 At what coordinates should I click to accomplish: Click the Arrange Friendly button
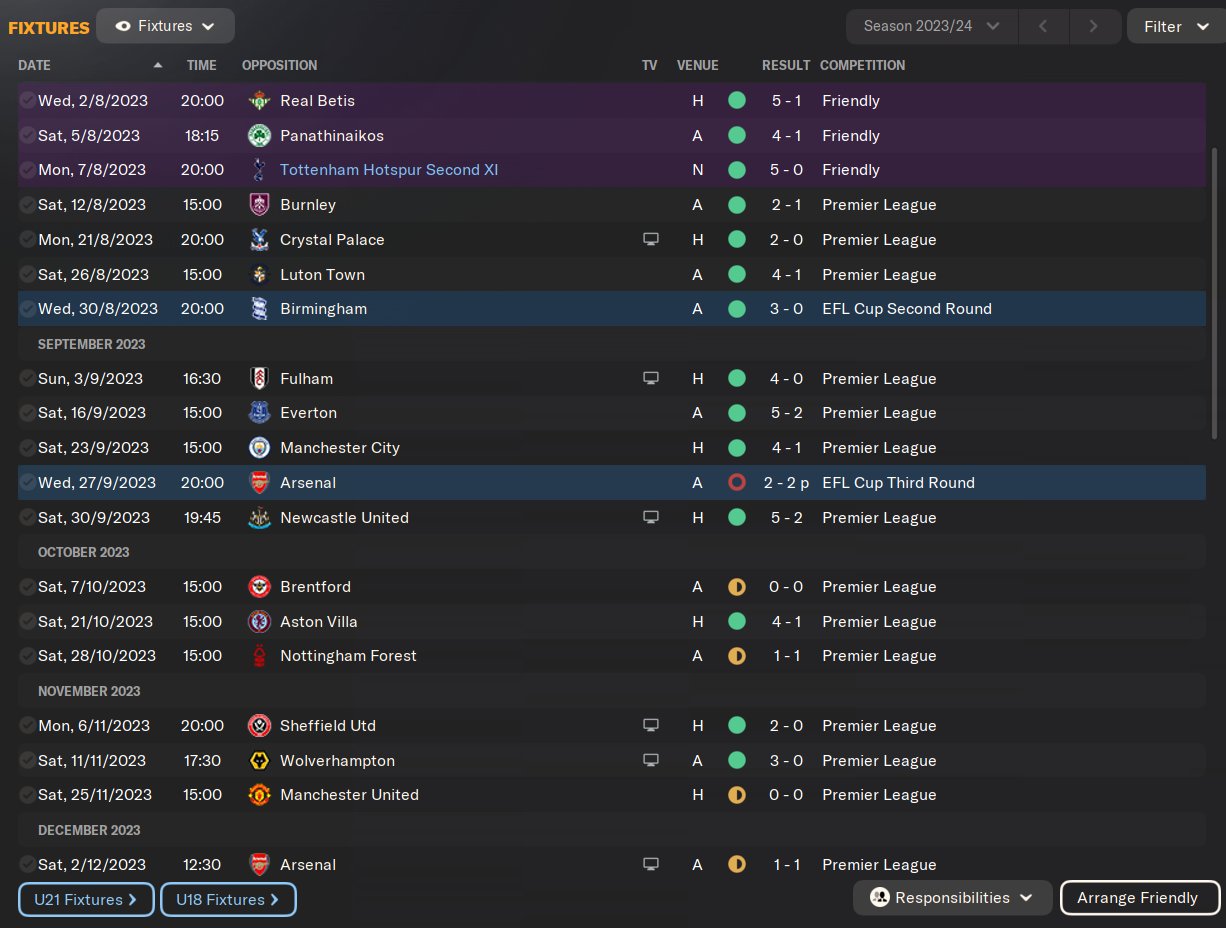point(1138,898)
